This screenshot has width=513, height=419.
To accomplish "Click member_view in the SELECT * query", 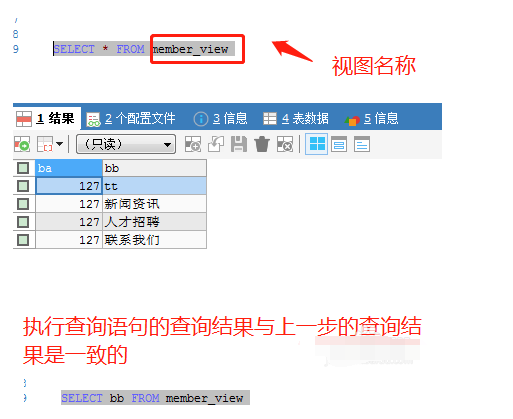I will (x=190, y=49).
